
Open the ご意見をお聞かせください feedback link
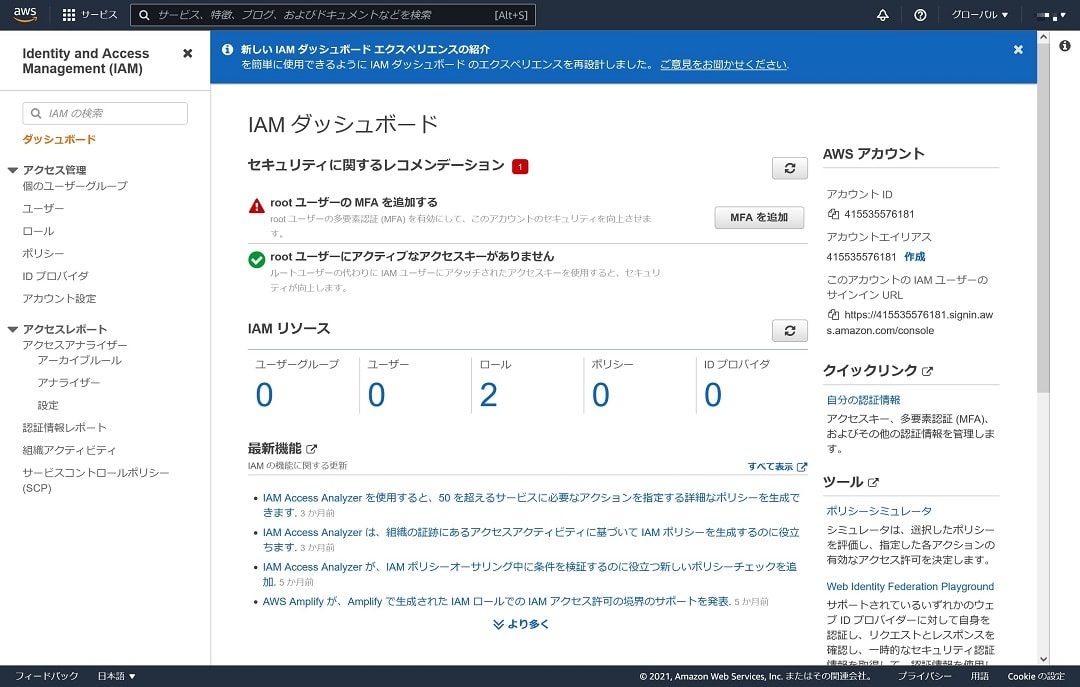coord(723,64)
